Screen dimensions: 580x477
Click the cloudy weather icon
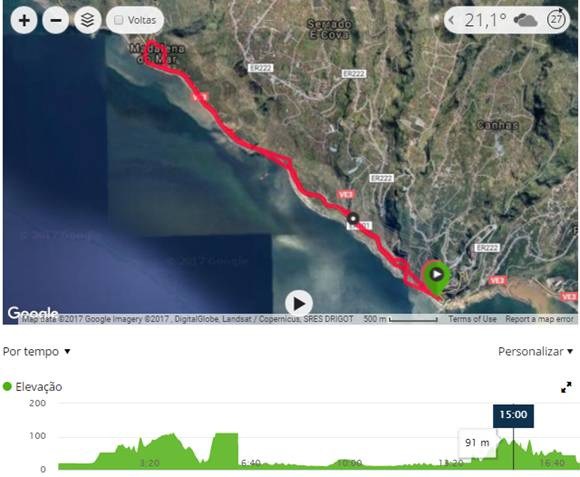coord(525,20)
